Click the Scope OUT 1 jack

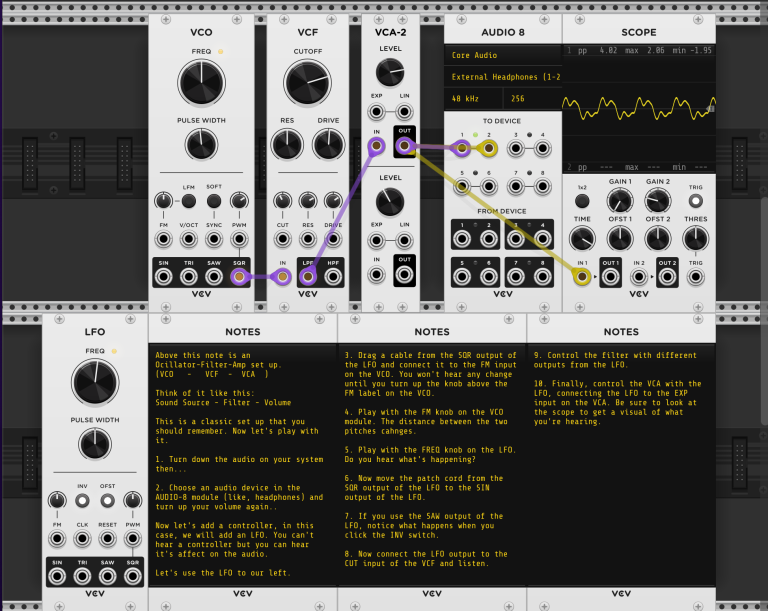point(610,277)
